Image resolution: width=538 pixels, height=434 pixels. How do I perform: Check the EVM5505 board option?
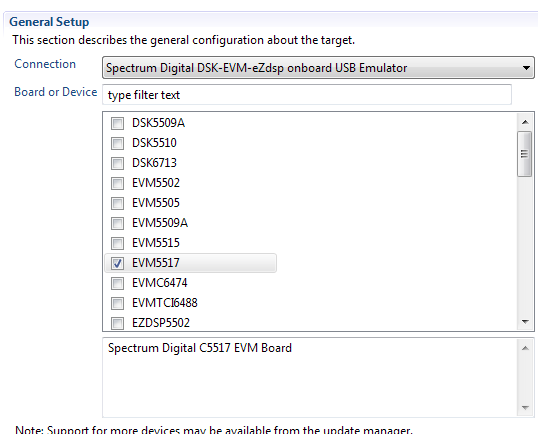[x=117, y=203]
